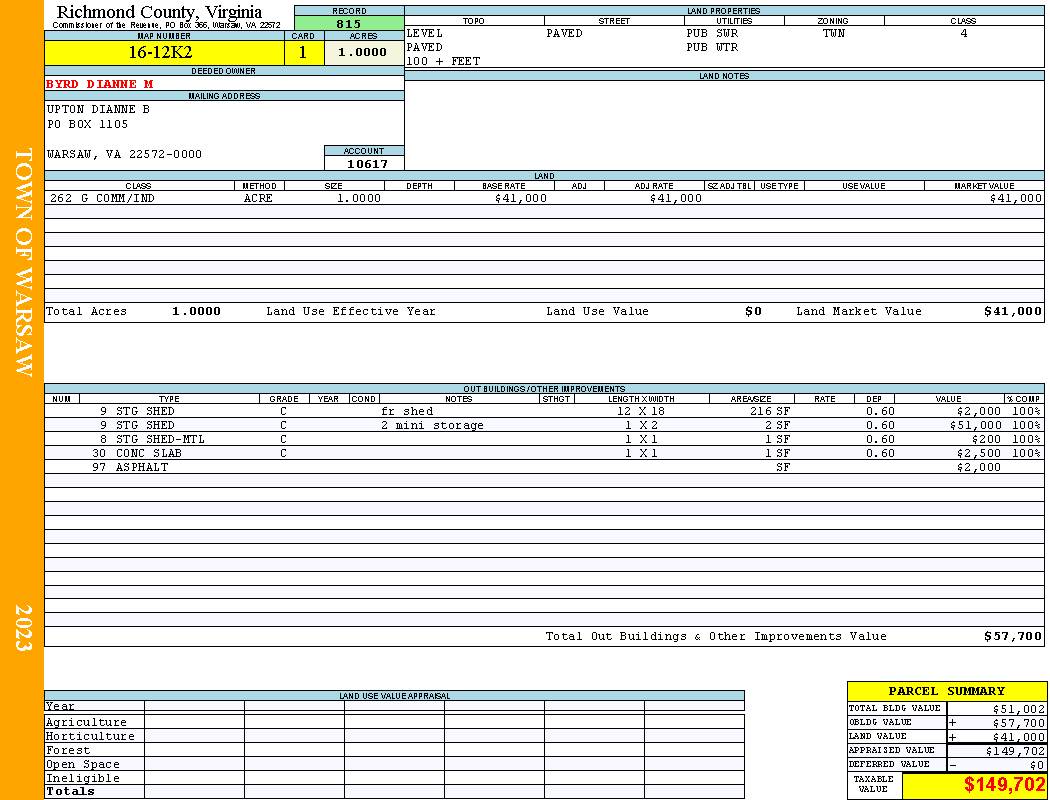1050x800 pixels.
Task: Click utilities value PUB WTR
Action: [712, 48]
